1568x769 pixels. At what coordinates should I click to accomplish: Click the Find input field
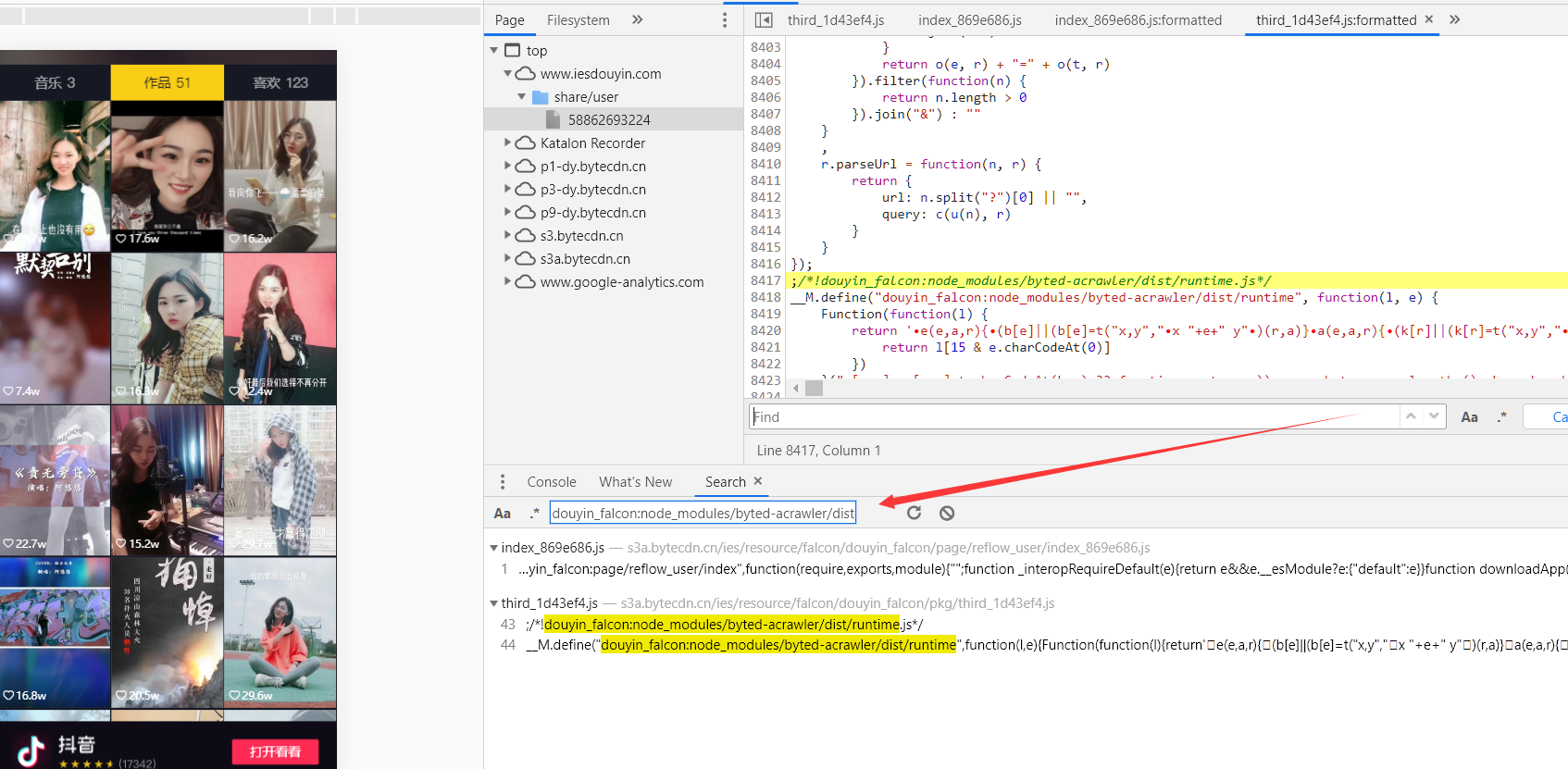pos(1074,416)
